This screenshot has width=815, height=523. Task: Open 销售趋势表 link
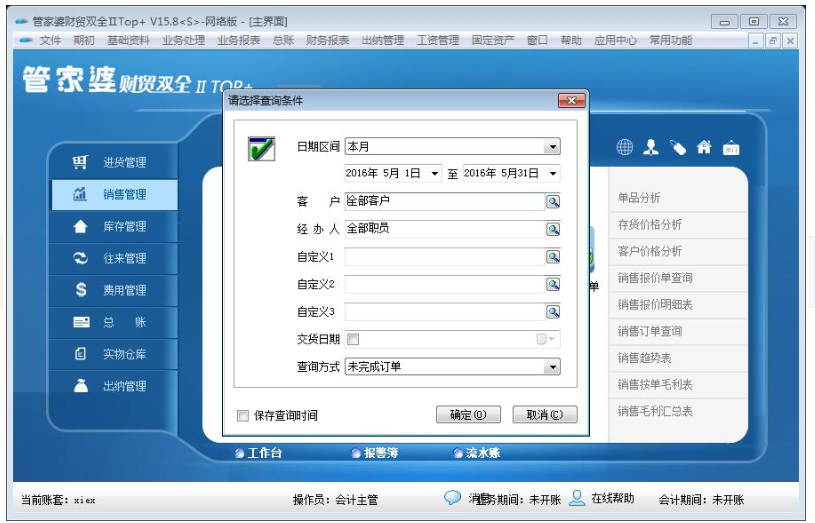click(645, 358)
